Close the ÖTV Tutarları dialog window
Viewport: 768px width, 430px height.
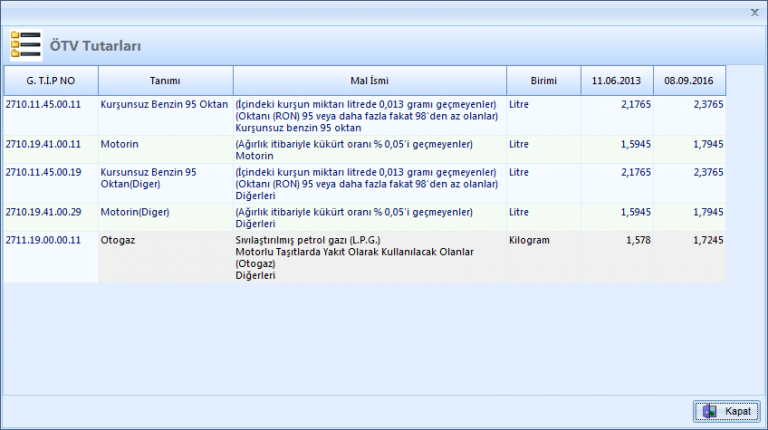click(753, 12)
